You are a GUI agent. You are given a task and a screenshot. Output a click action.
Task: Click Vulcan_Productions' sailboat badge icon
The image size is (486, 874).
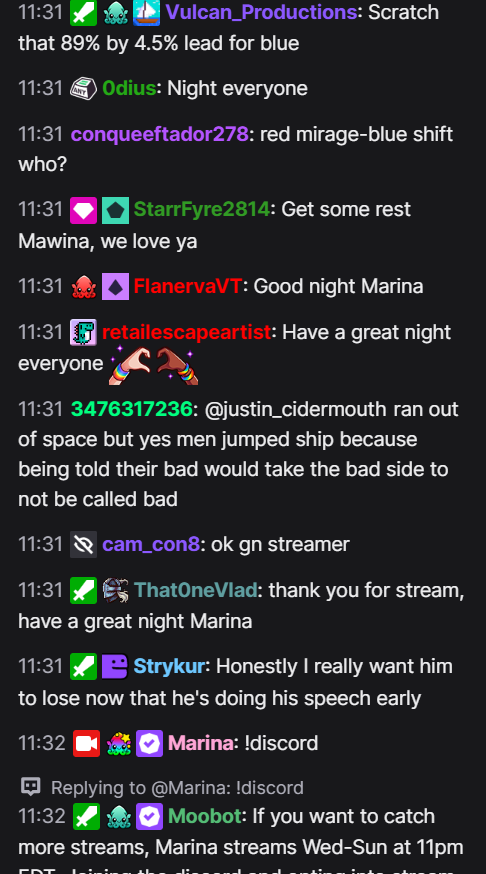click(x=147, y=12)
